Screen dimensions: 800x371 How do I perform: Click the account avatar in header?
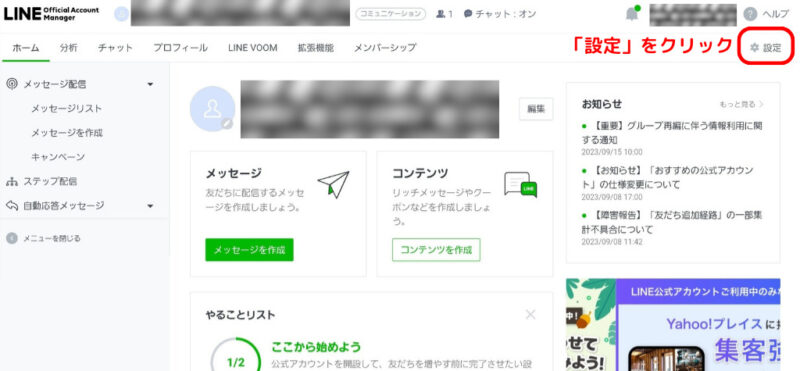(121, 14)
